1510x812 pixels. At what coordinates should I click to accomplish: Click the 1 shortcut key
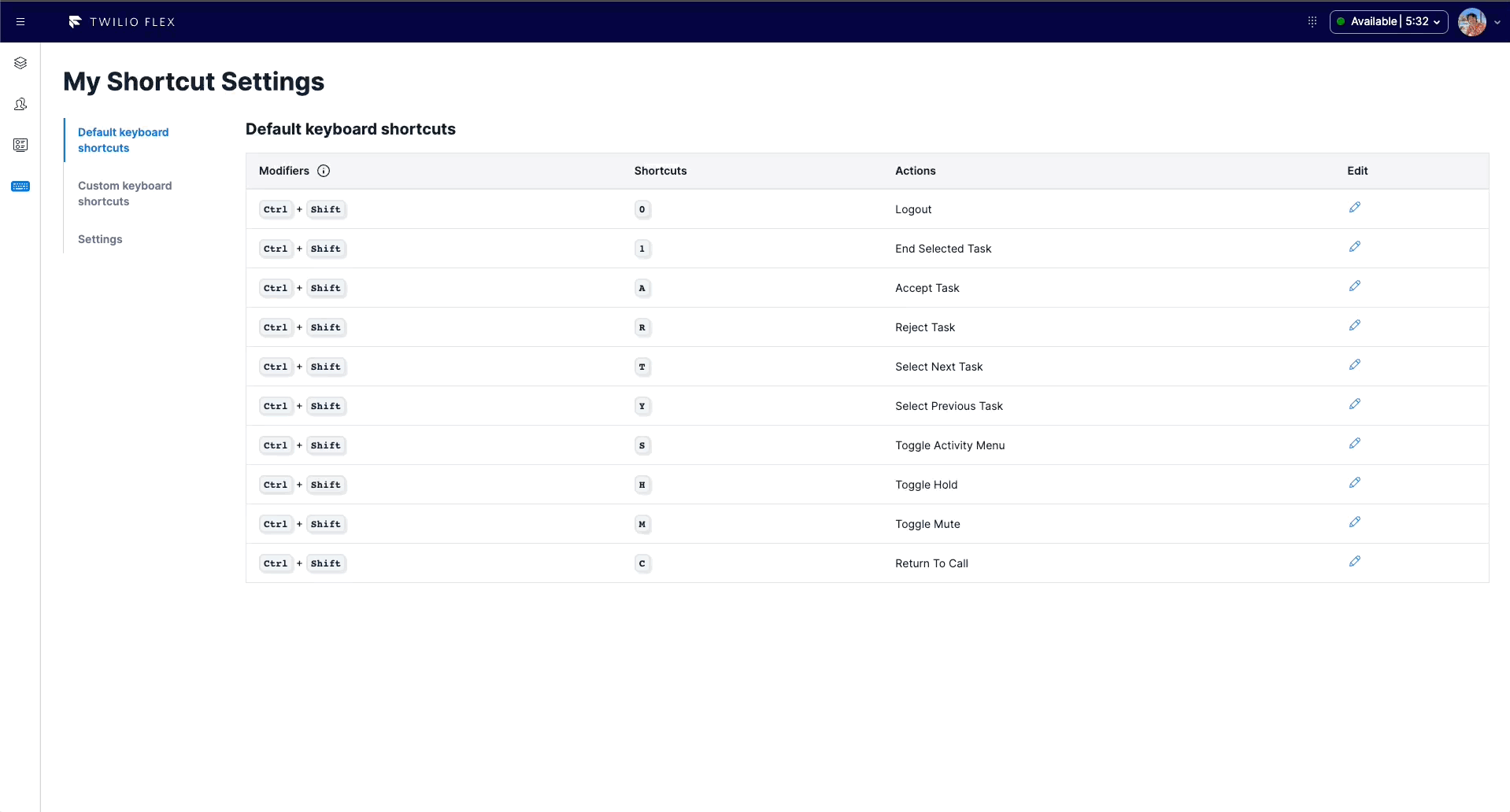pyautogui.click(x=642, y=249)
